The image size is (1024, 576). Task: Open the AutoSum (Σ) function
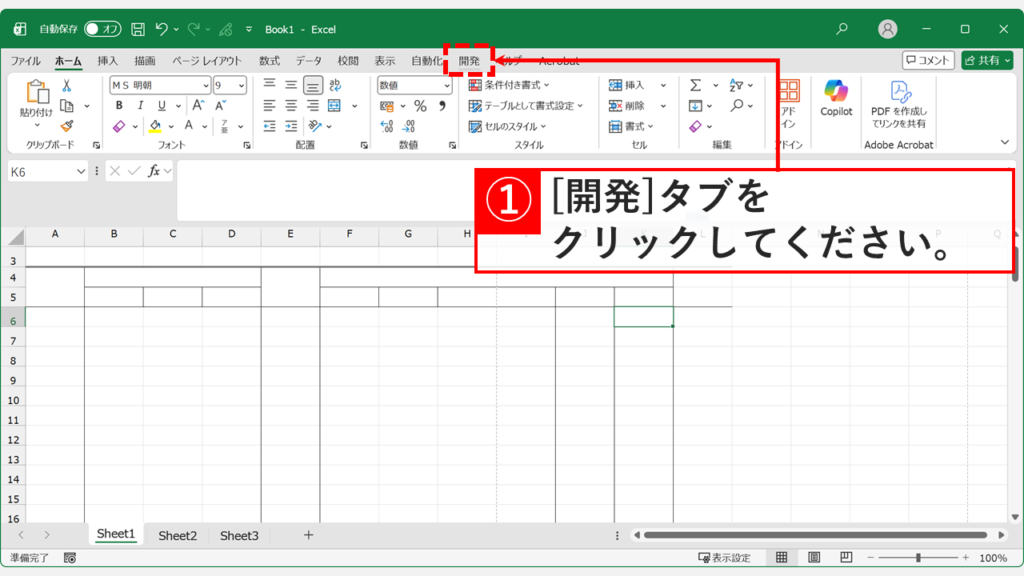[695, 85]
